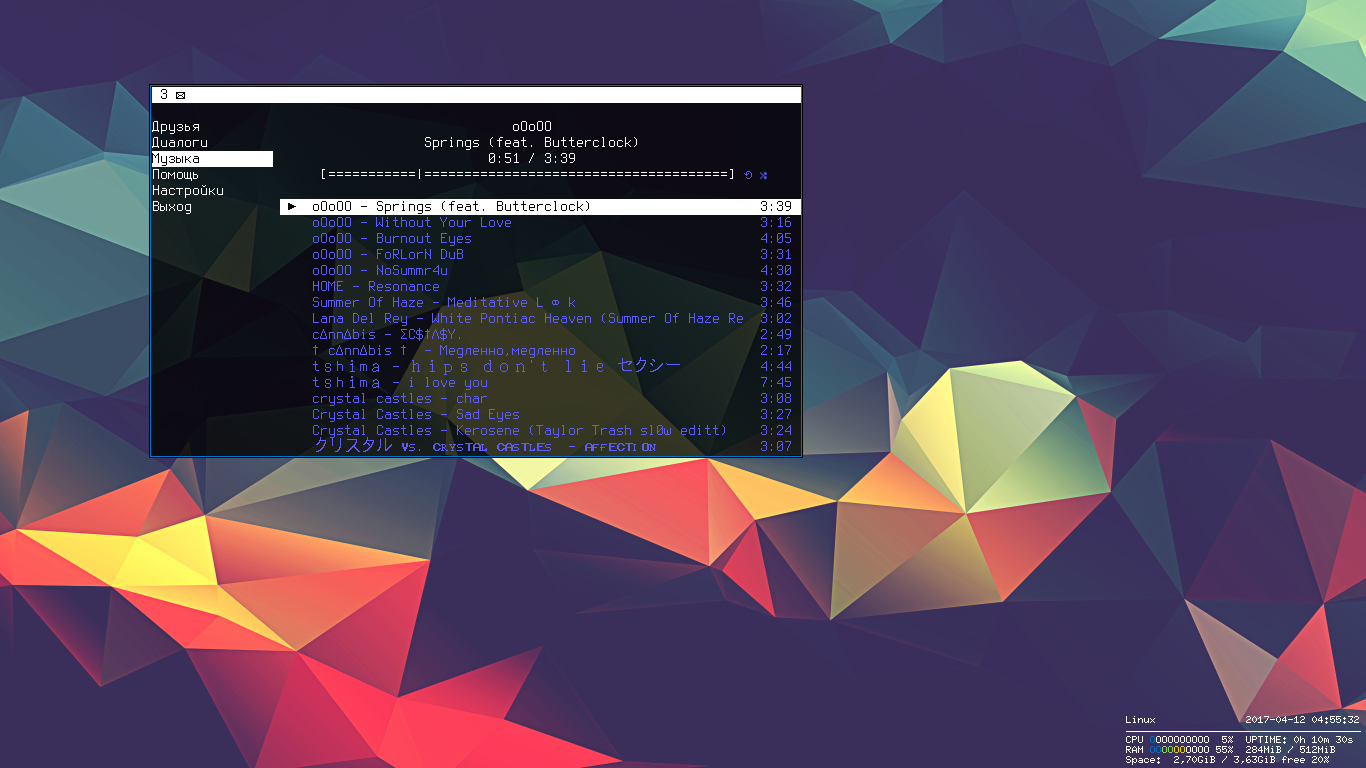
Task: Play Crystal Castles - Kerosene track
Action: 541,431
